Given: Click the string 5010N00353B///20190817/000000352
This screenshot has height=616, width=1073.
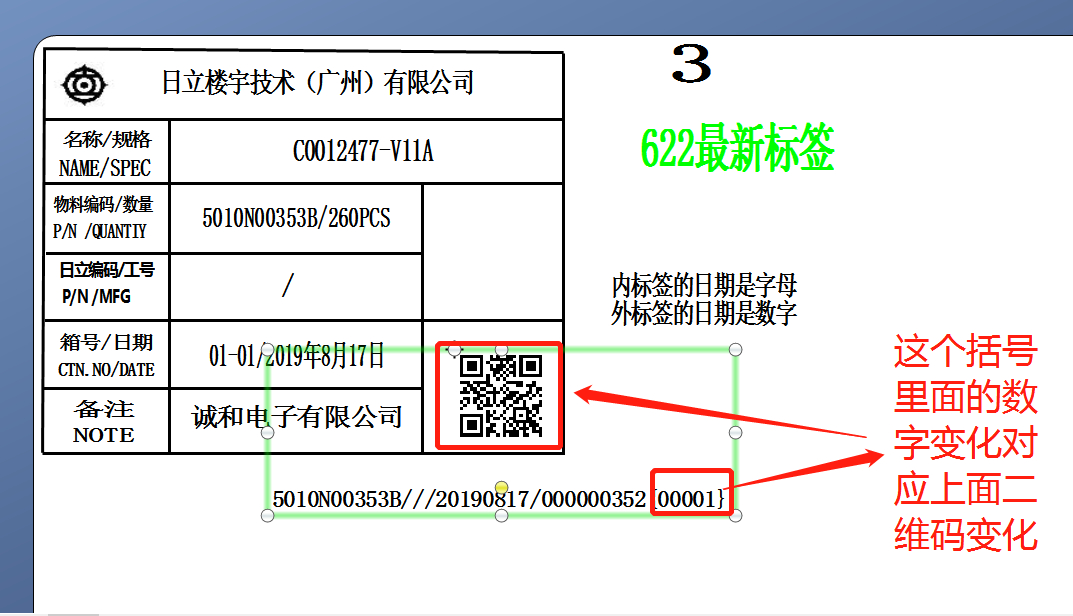Looking at the screenshot, I should (x=459, y=500).
